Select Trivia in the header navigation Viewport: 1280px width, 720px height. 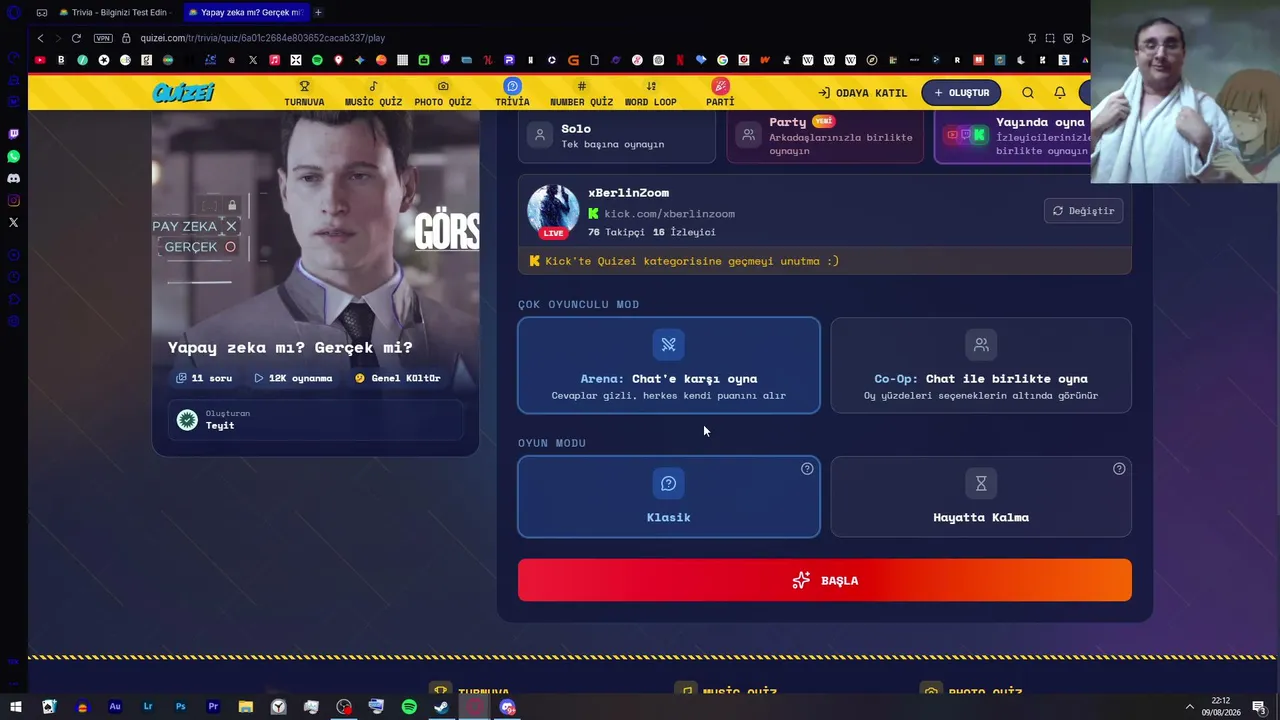click(x=512, y=93)
